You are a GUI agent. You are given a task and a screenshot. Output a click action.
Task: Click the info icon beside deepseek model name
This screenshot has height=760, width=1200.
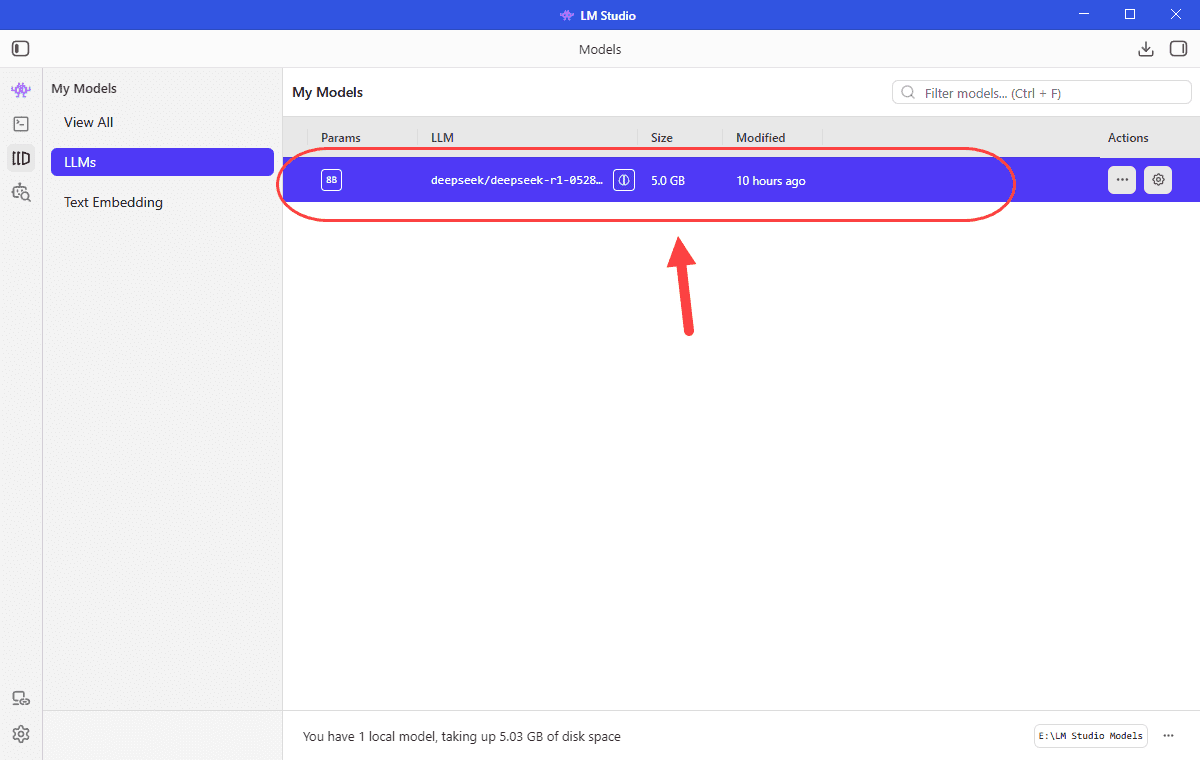pos(624,180)
